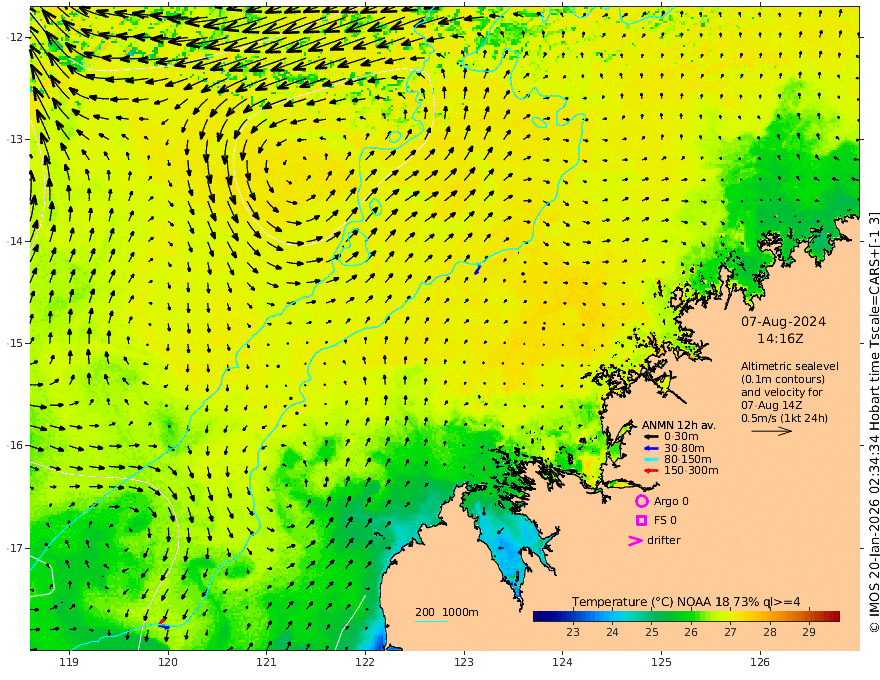Viewport: 880px width, 680px height.
Task: Click the 'drifter' legend label
Action: pyautogui.click(x=664, y=540)
